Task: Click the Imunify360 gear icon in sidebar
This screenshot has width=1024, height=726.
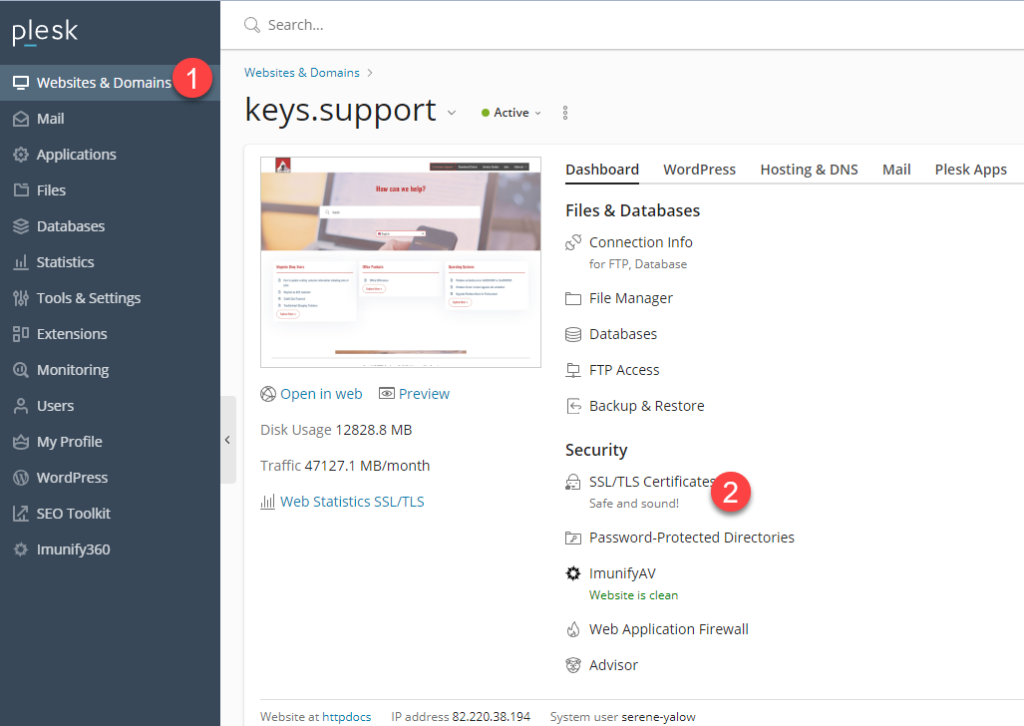Action: tap(20, 550)
